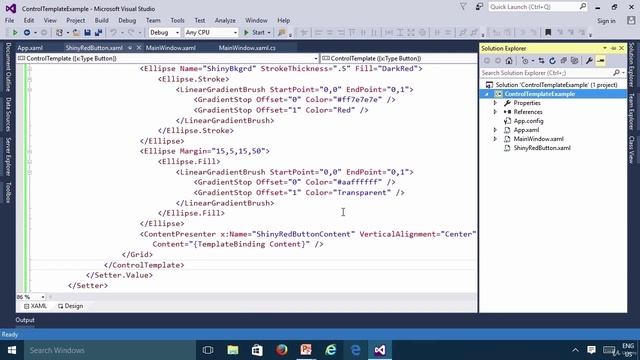Collapse the ControlTemplateExample project node
This screenshot has width=640, height=360.
pos(487,94)
